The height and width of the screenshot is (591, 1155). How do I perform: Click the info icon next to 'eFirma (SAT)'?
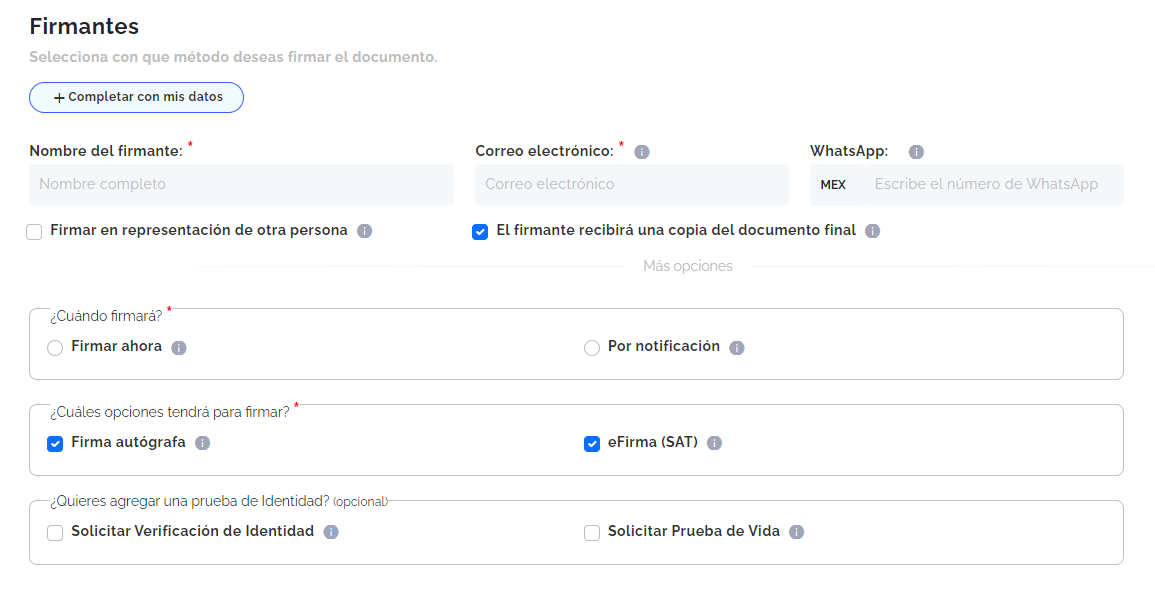[x=713, y=443]
